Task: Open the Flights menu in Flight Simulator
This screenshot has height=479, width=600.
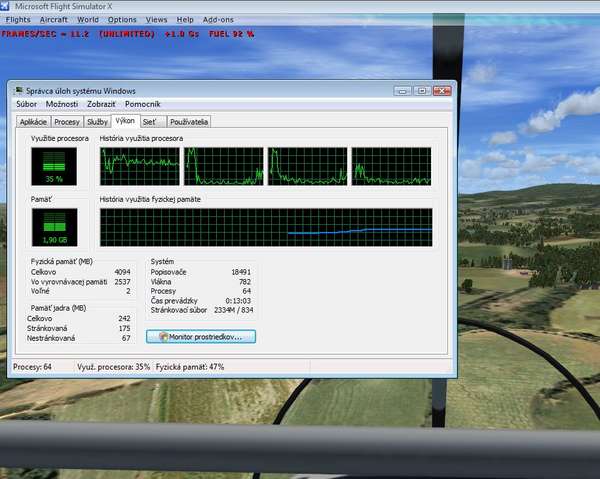Action: point(18,20)
